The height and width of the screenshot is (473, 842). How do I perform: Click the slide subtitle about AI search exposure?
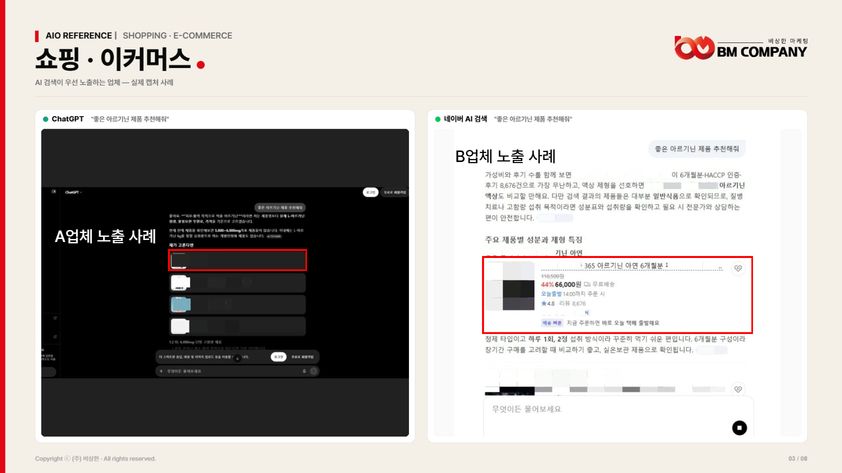(104, 82)
